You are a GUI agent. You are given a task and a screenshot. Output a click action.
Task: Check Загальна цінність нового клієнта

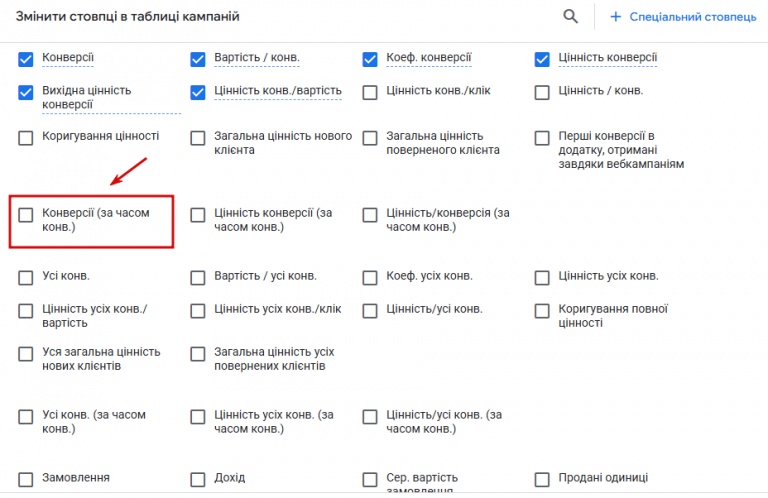coord(198,138)
